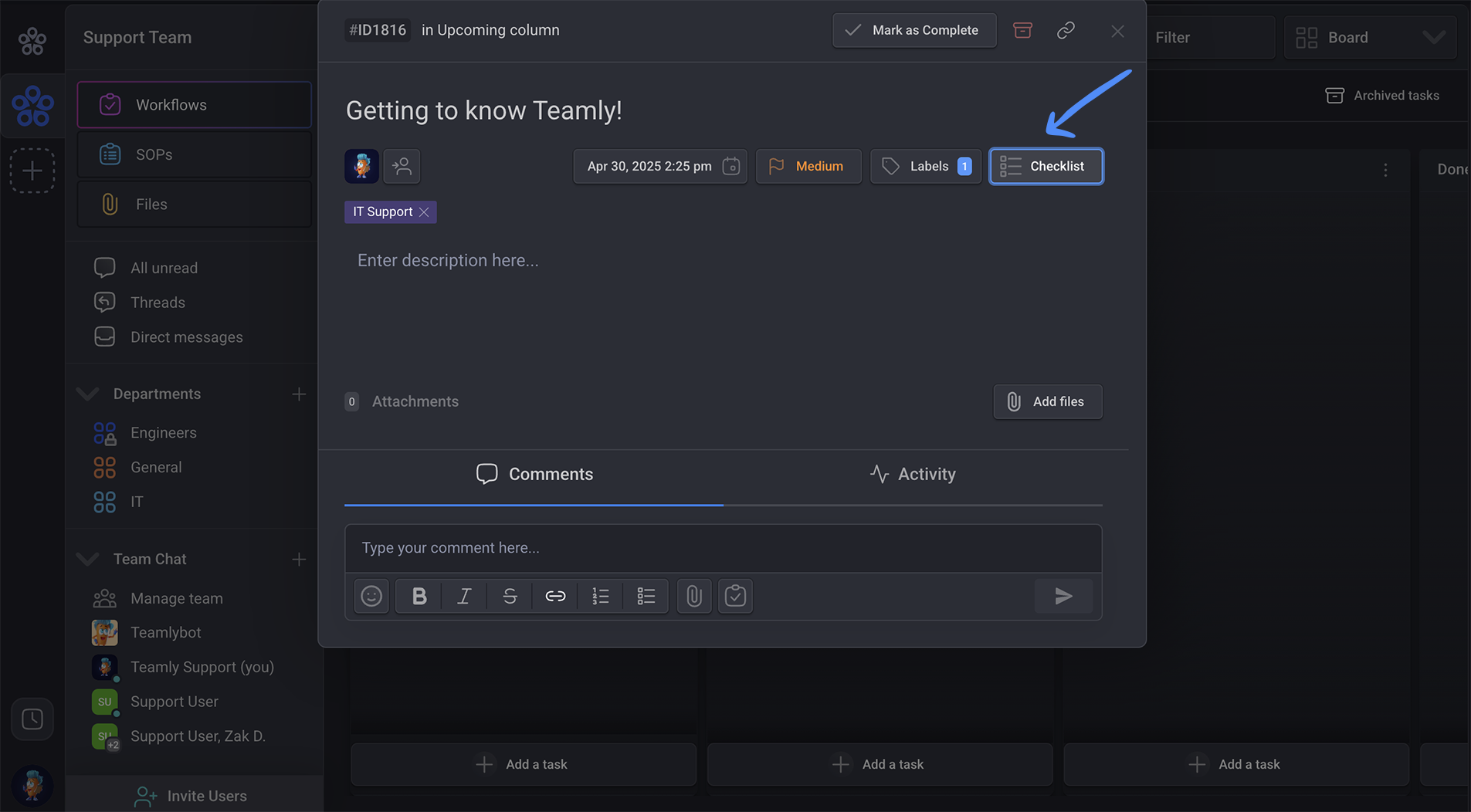
Task: Switch to the Activity tab
Action: 913,474
